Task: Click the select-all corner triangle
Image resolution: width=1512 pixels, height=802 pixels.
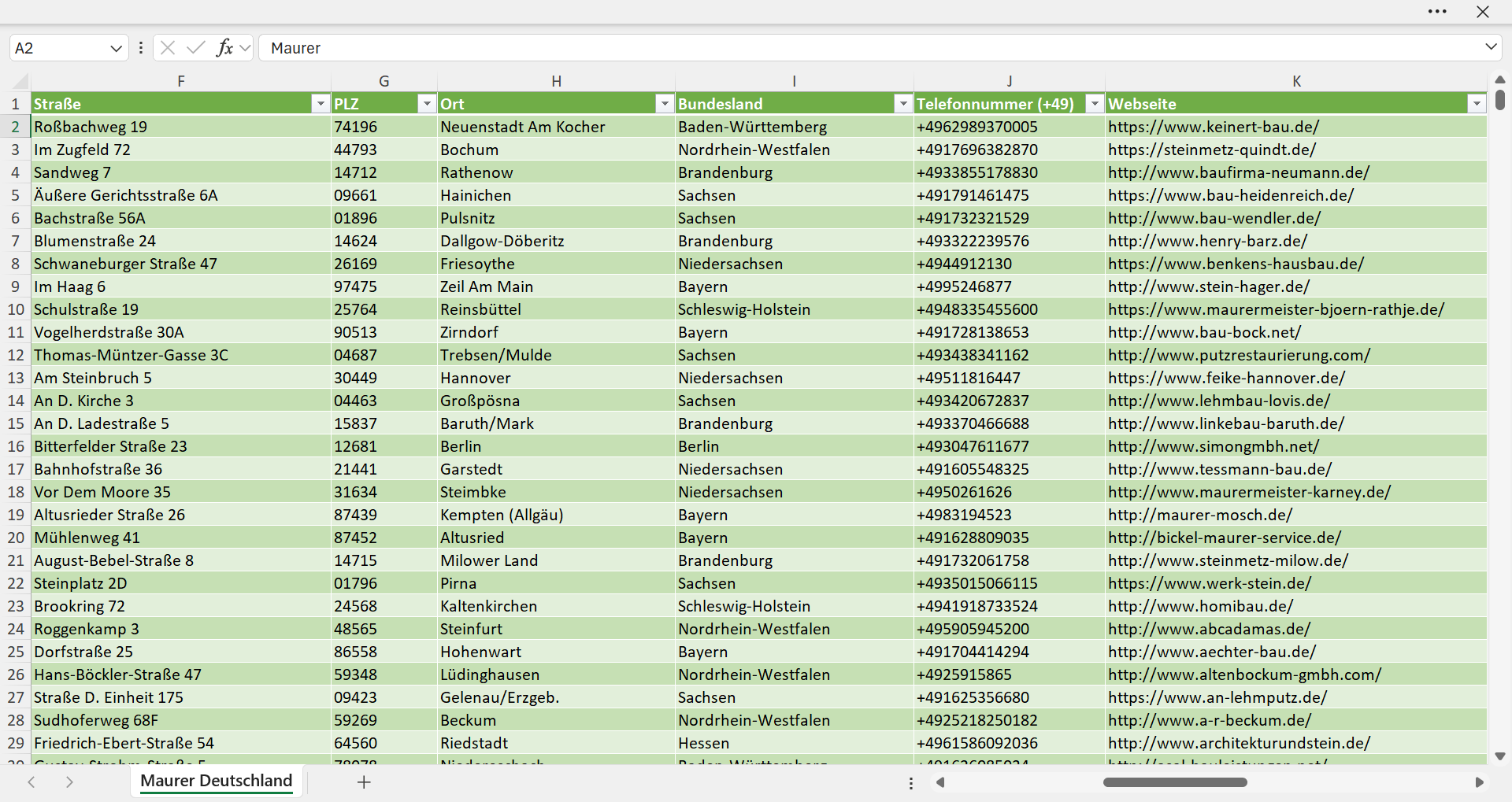Action: [20, 81]
